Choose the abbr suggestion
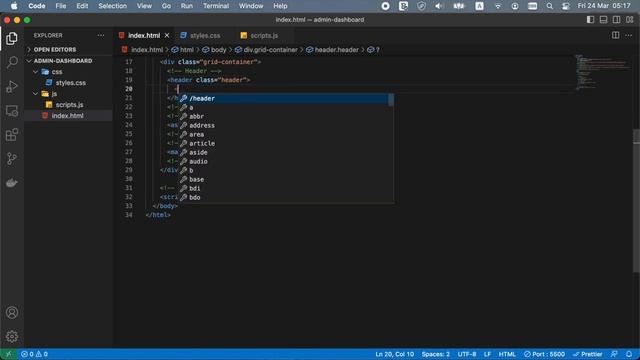Viewport: 640px width, 360px height. pos(285,116)
